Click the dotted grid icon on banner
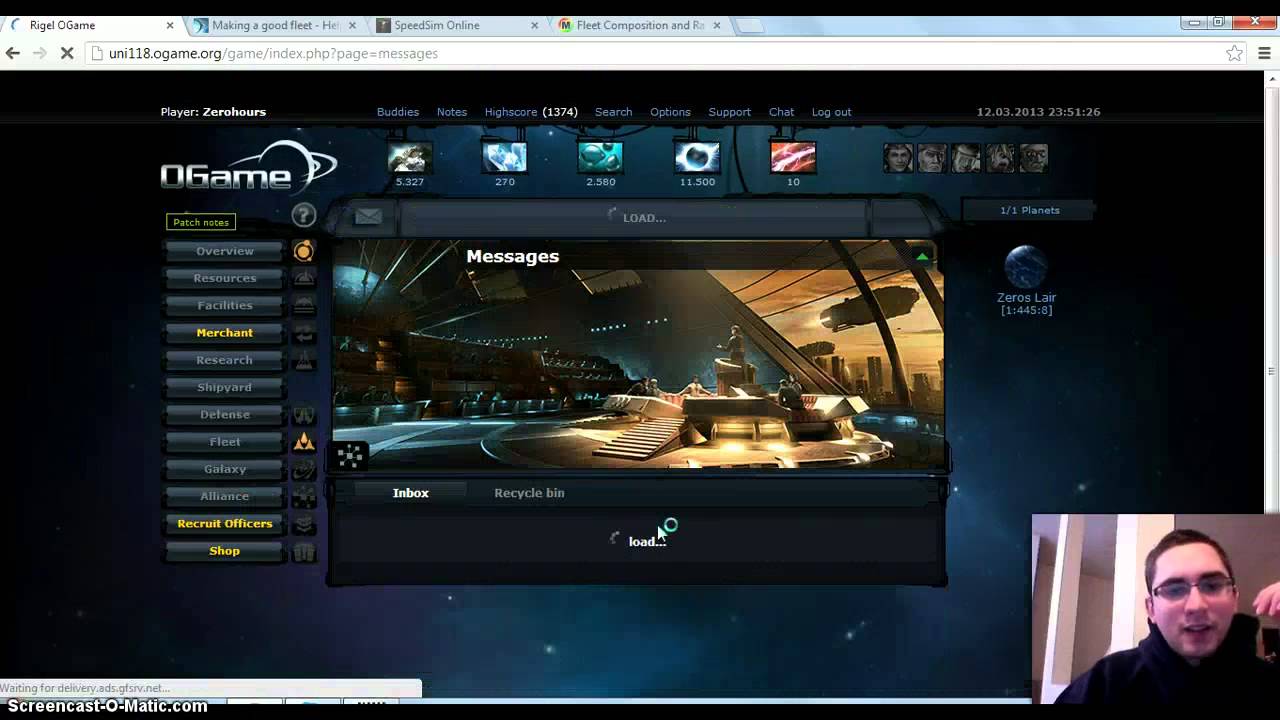The image size is (1280, 720). pyautogui.click(x=350, y=456)
